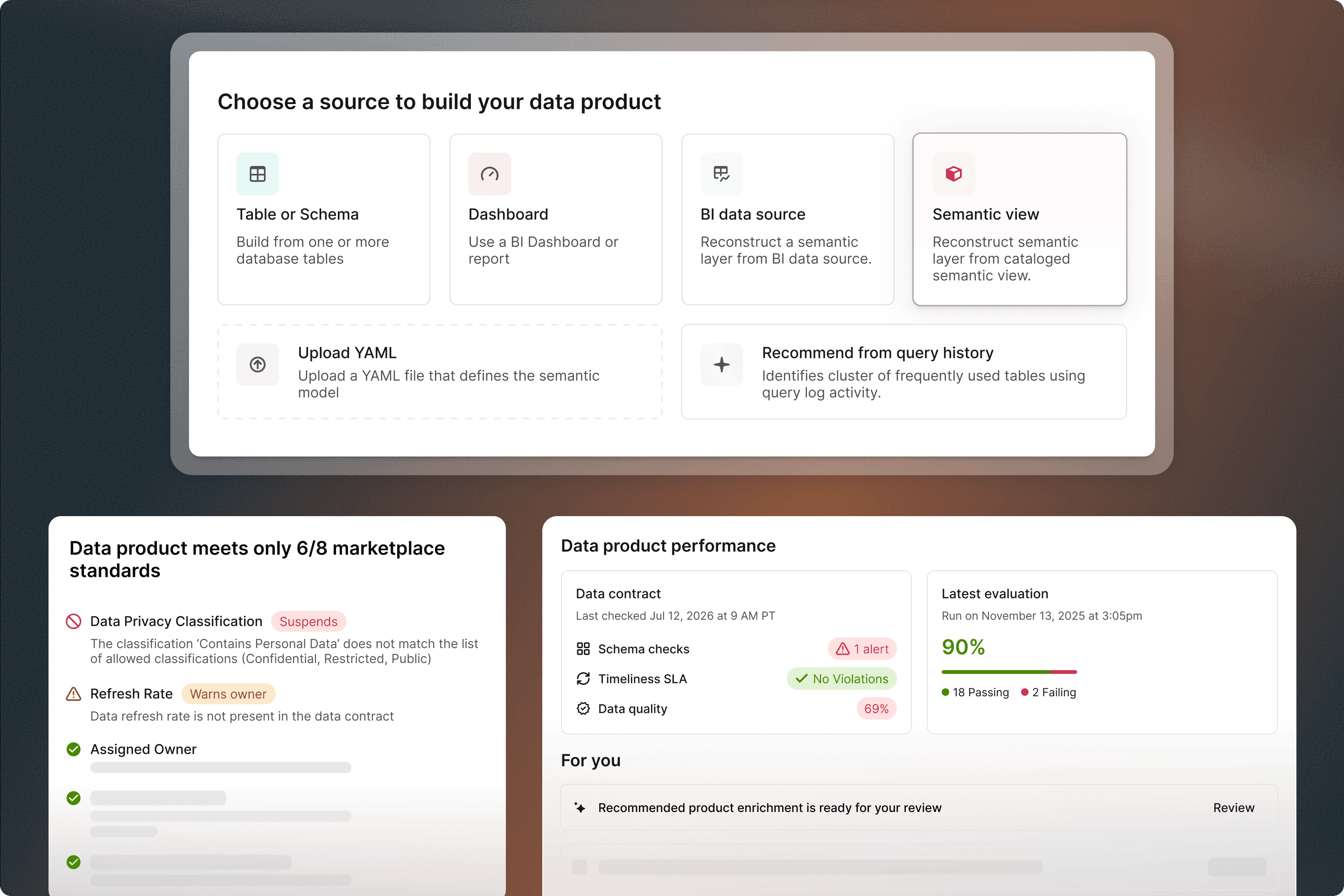Click the For you section heading
This screenshot has width=1344, height=896.
[x=591, y=760]
